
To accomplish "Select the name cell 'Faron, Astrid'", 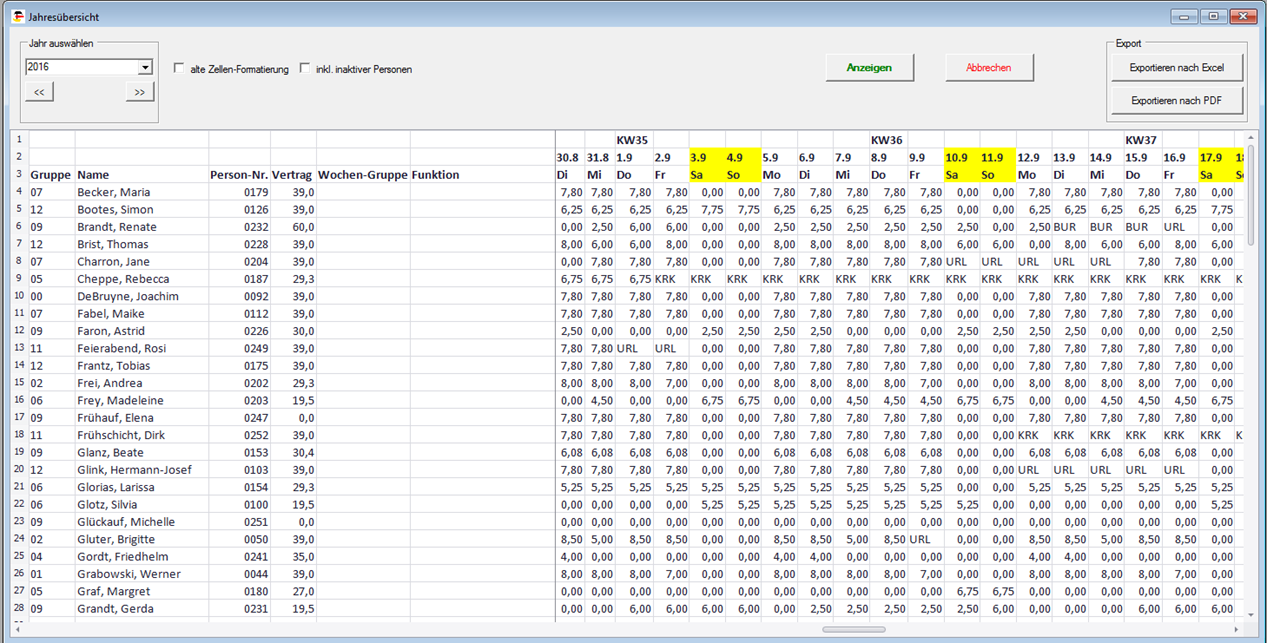I will click(142, 331).
